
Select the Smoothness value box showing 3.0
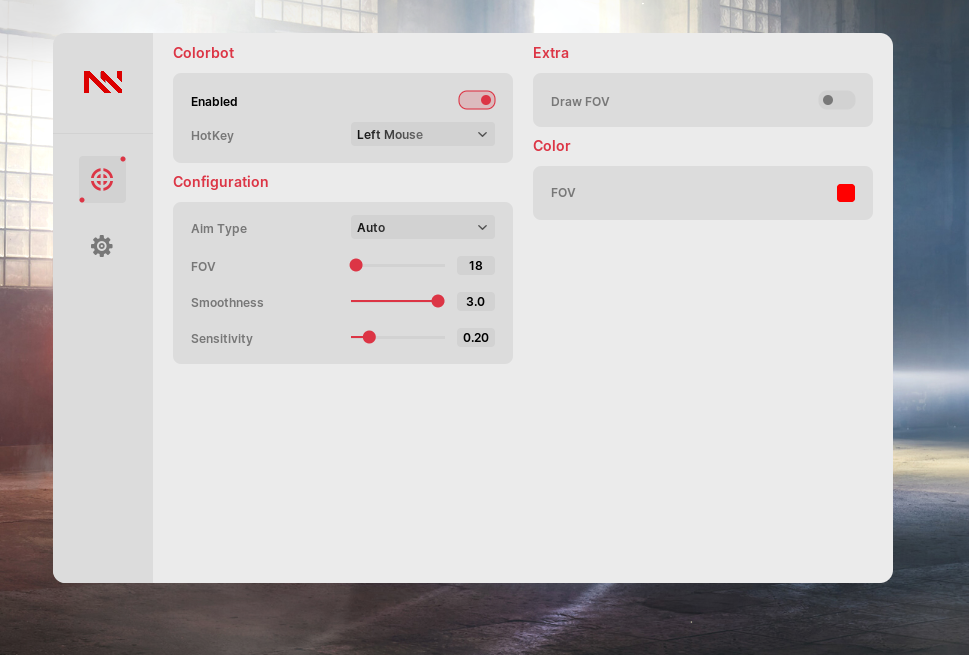pos(476,302)
